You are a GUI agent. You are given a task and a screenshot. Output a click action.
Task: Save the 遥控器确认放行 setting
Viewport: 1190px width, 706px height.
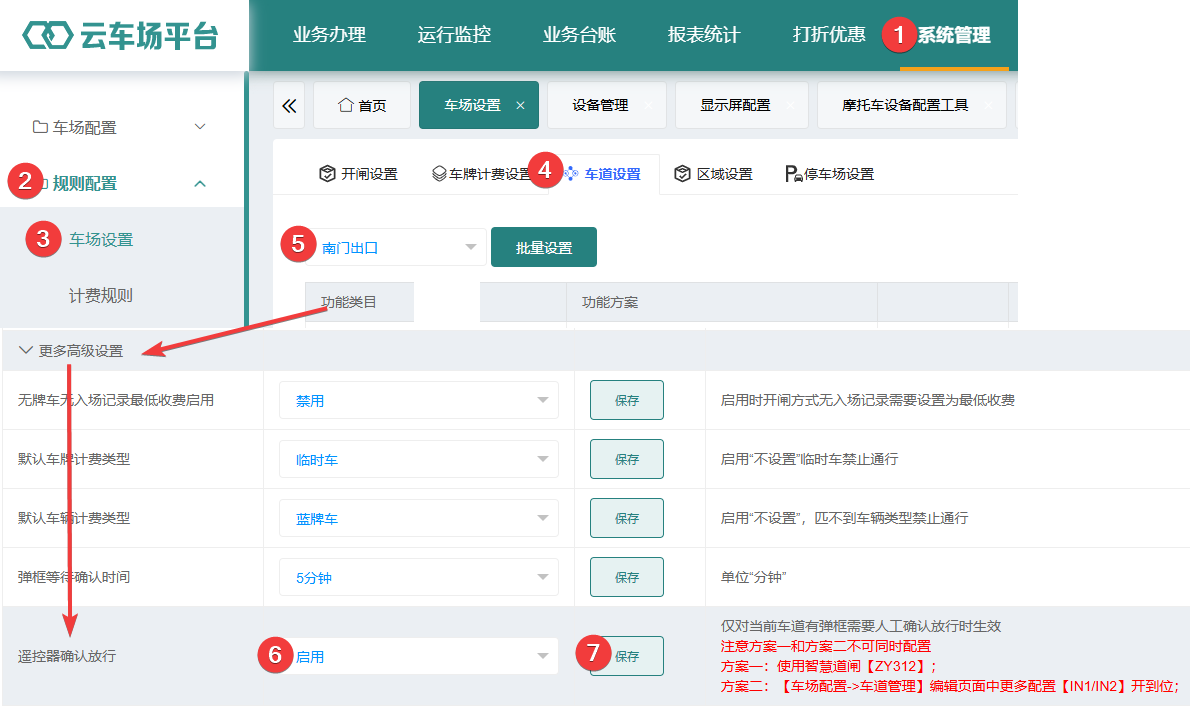(x=627, y=656)
